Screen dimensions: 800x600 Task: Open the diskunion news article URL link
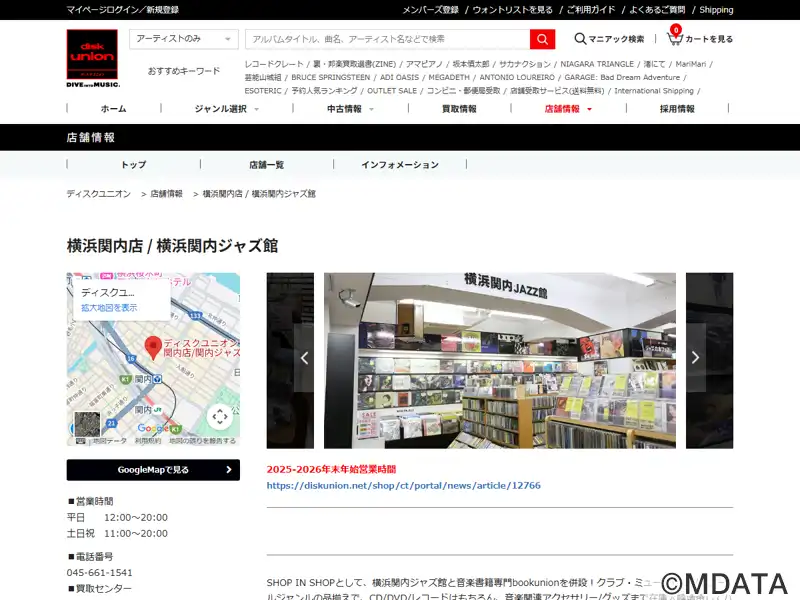(404, 485)
